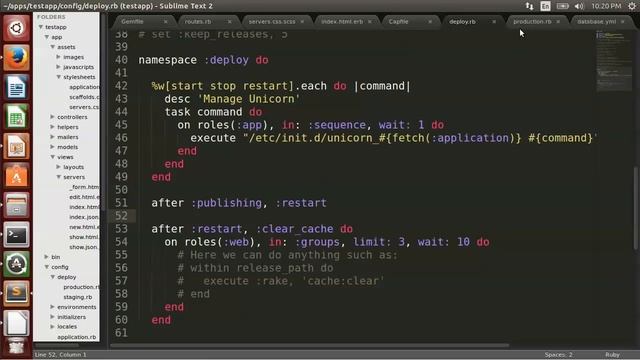The image size is (640, 360).
Task: Open LibreOffice Calc from the launcher
Action: coord(16,117)
